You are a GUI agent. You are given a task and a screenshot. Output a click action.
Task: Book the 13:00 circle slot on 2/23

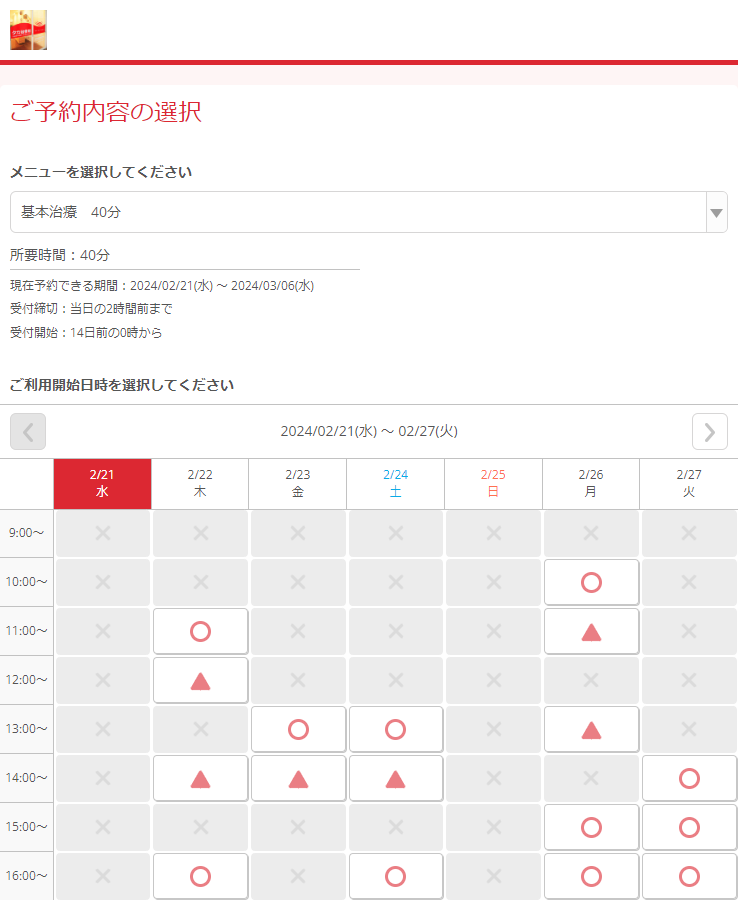tap(298, 729)
